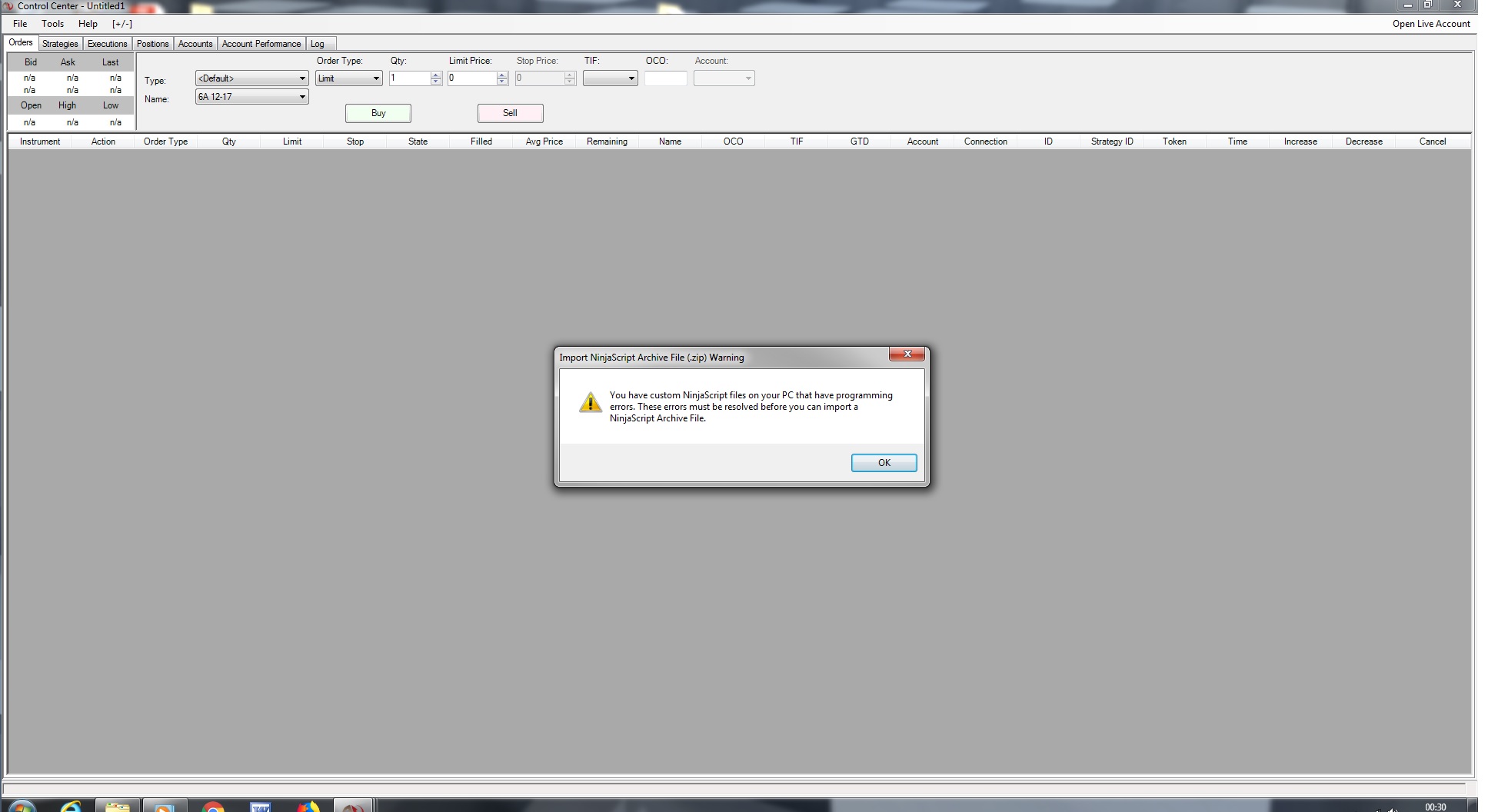Show the Positions tab
Viewport: 1498px width, 812px height.
pyautogui.click(x=152, y=44)
